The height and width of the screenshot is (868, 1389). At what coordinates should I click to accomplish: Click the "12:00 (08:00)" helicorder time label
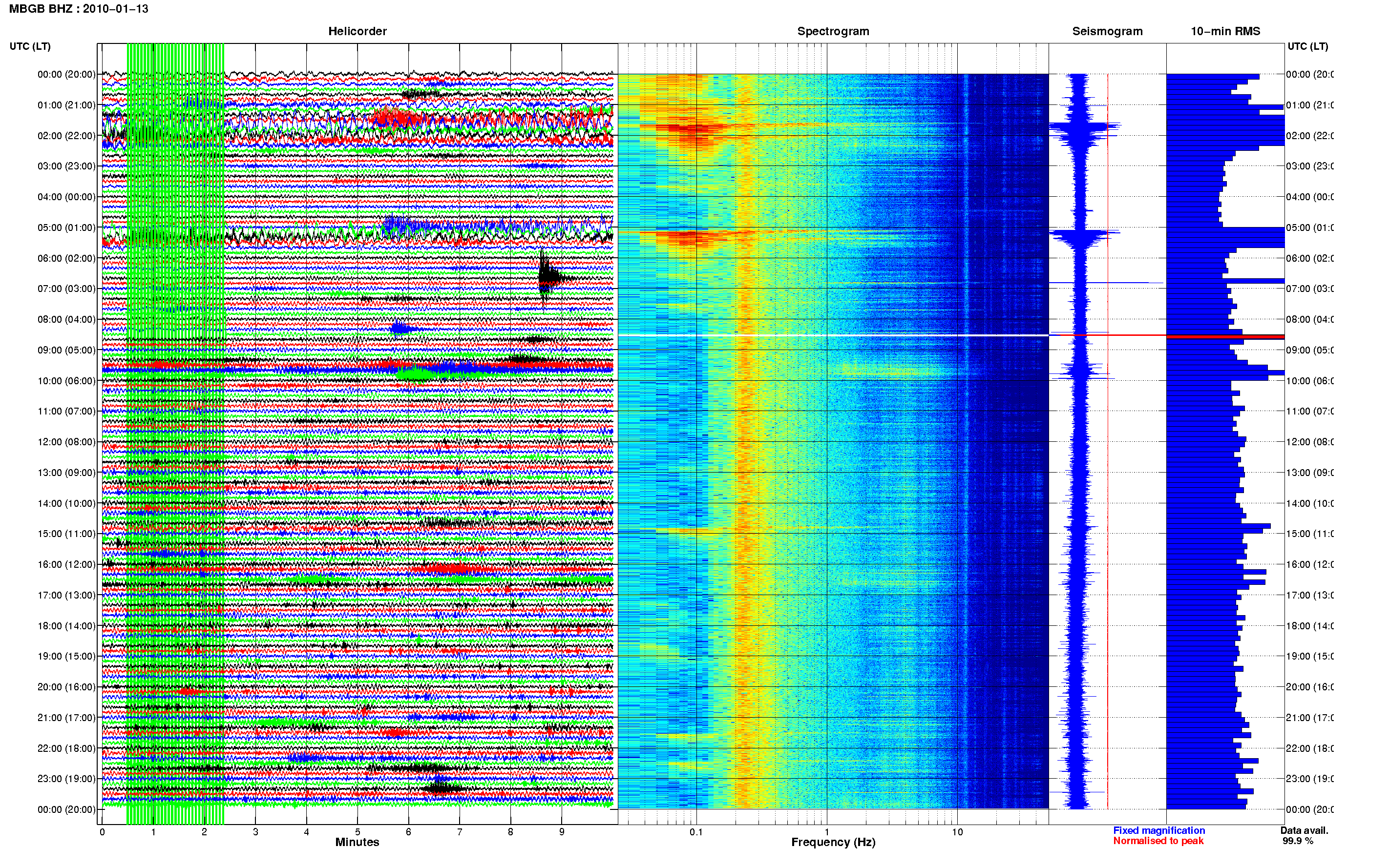(x=66, y=441)
